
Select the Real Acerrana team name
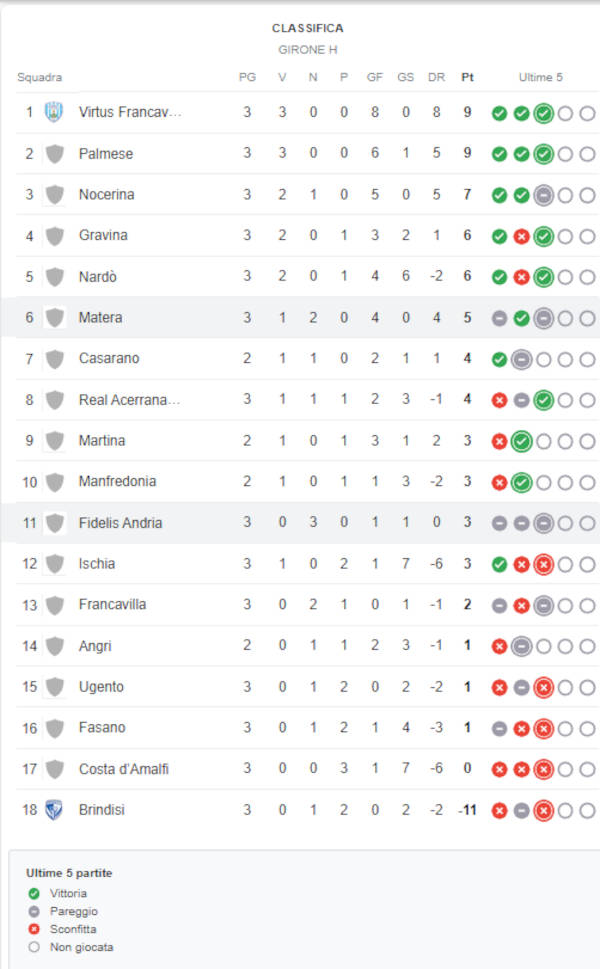click(129, 400)
